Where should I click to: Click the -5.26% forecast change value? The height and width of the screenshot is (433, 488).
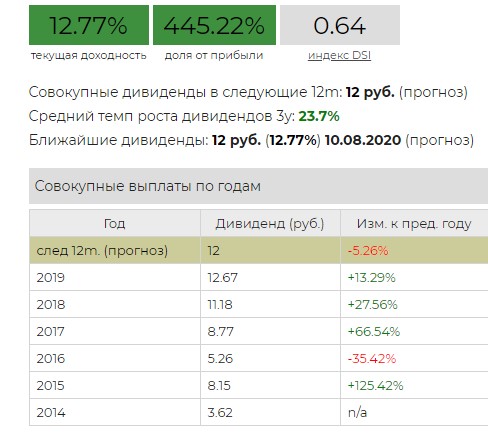(x=368, y=250)
